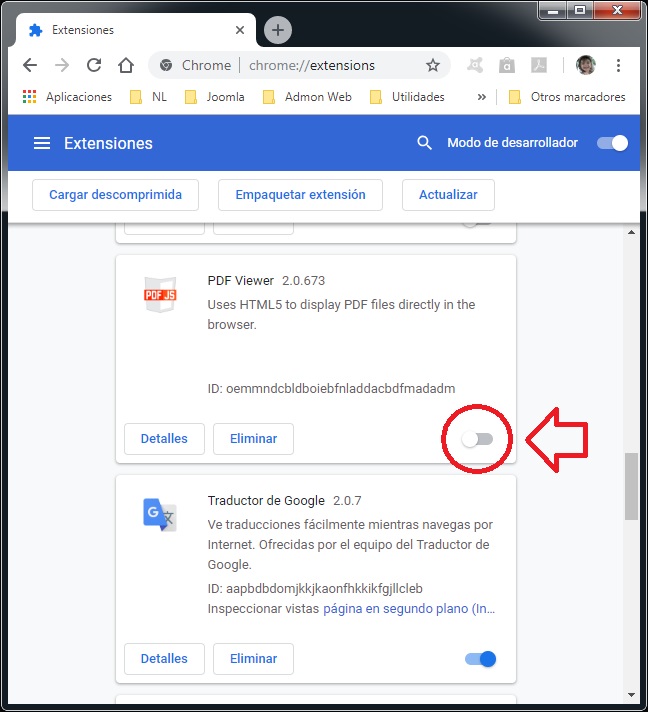The width and height of the screenshot is (648, 712).
Task: Minimize the Chrome window
Action: (553, 10)
